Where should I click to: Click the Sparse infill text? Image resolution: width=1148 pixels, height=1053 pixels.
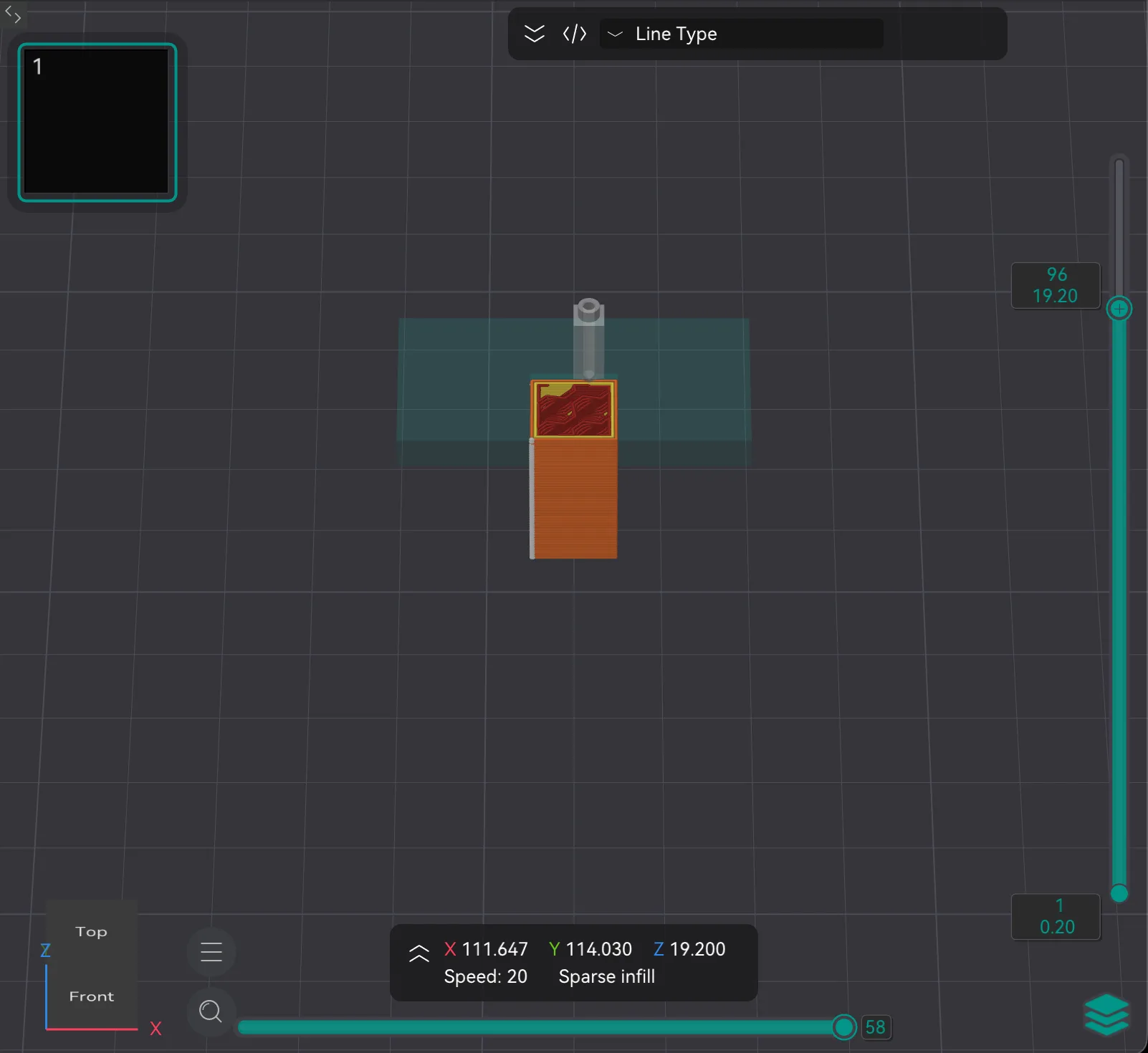(607, 976)
